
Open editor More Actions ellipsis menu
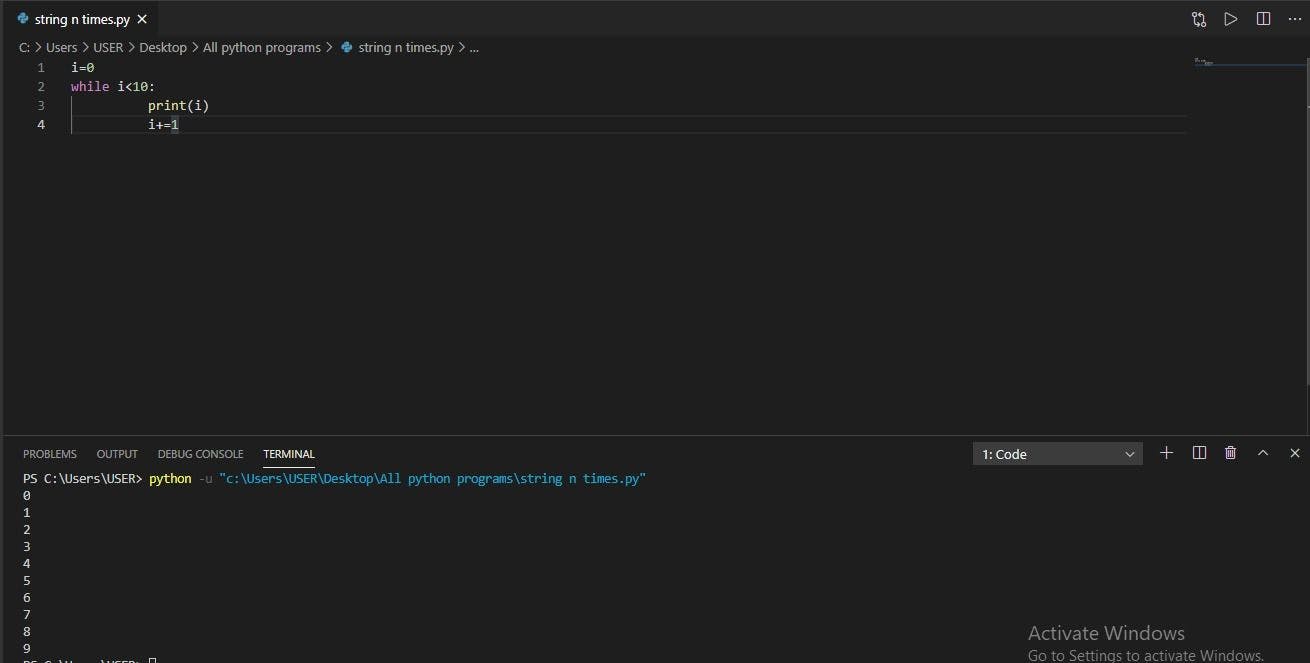click(1295, 19)
